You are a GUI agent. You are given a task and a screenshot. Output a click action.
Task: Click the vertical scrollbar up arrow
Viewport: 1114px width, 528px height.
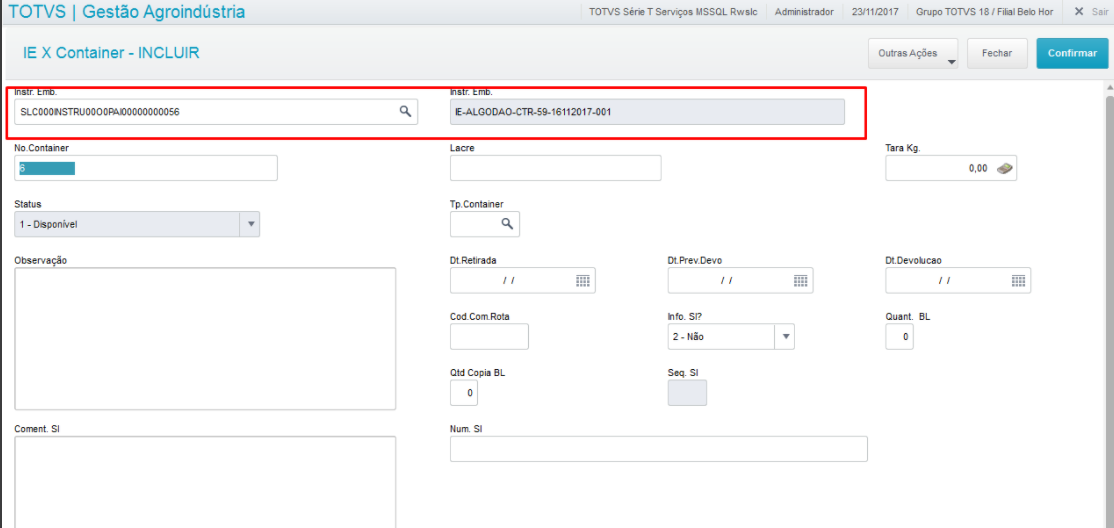(1108, 87)
